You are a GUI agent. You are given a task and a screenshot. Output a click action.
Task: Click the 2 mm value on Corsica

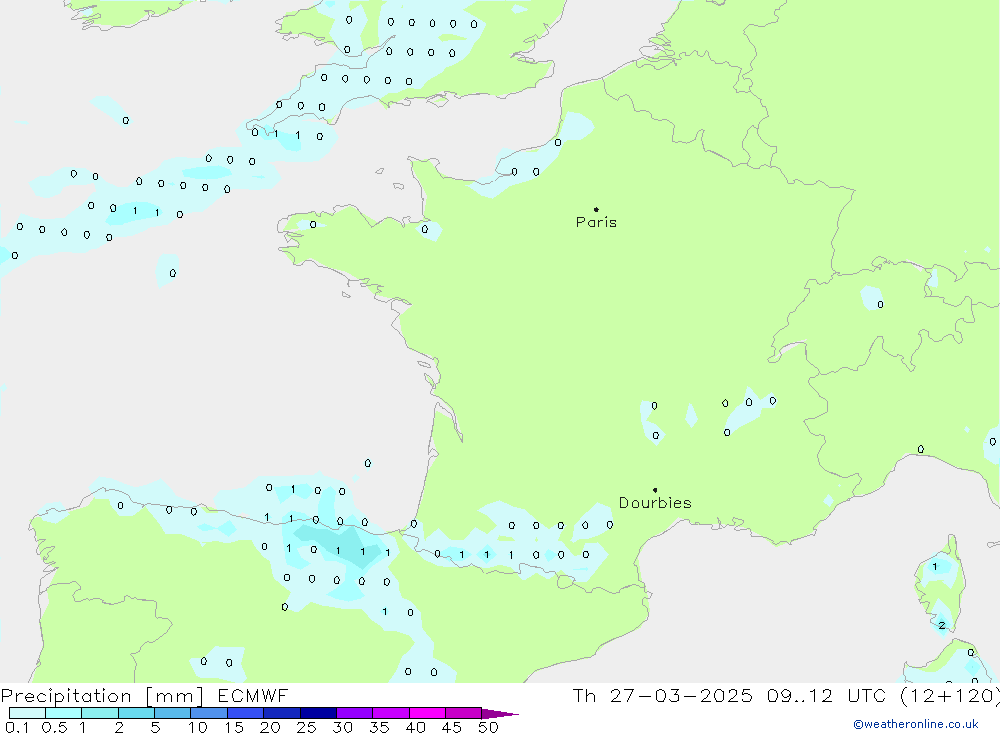click(942, 625)
